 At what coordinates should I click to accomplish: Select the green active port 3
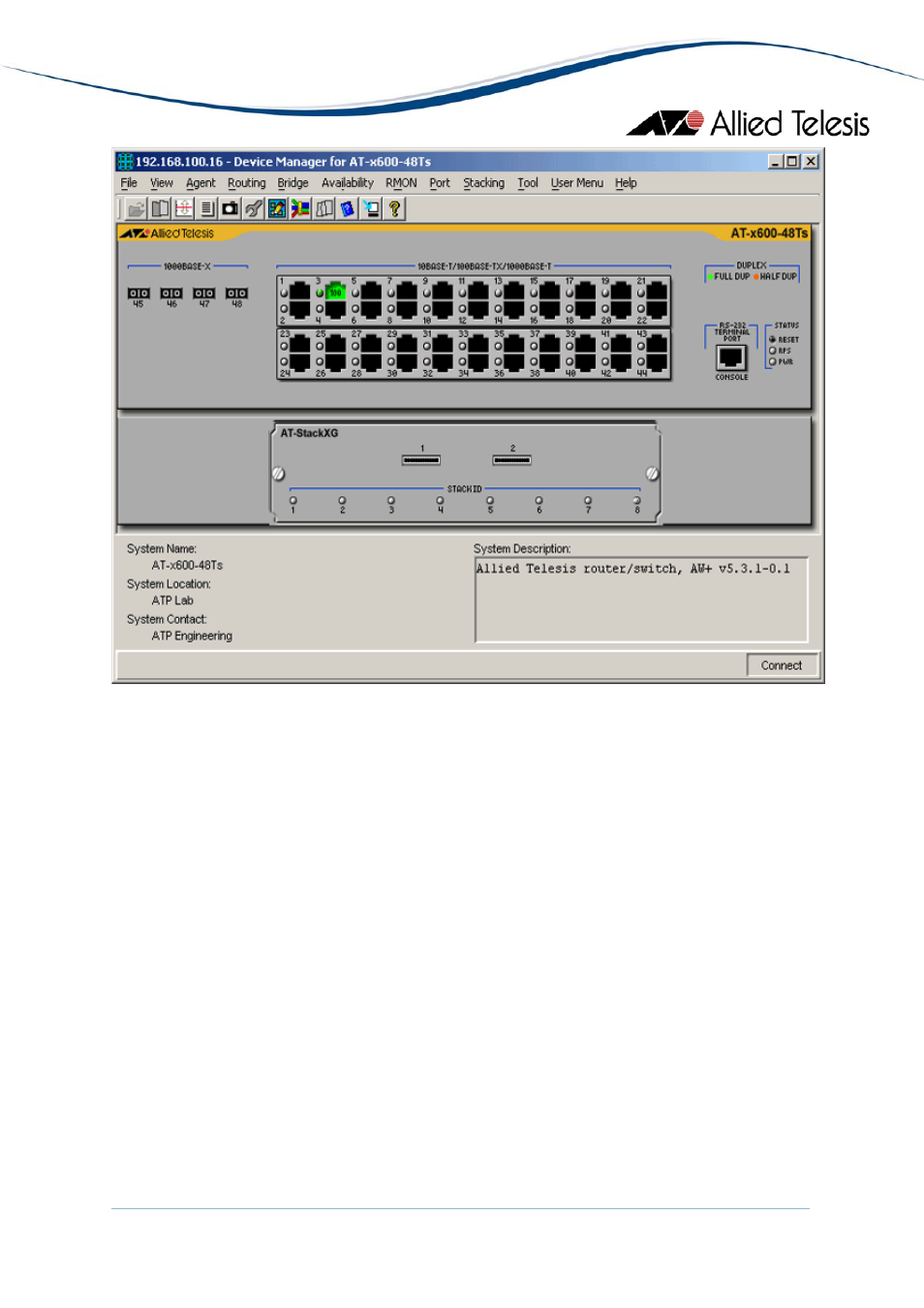(x=335, y=291)
